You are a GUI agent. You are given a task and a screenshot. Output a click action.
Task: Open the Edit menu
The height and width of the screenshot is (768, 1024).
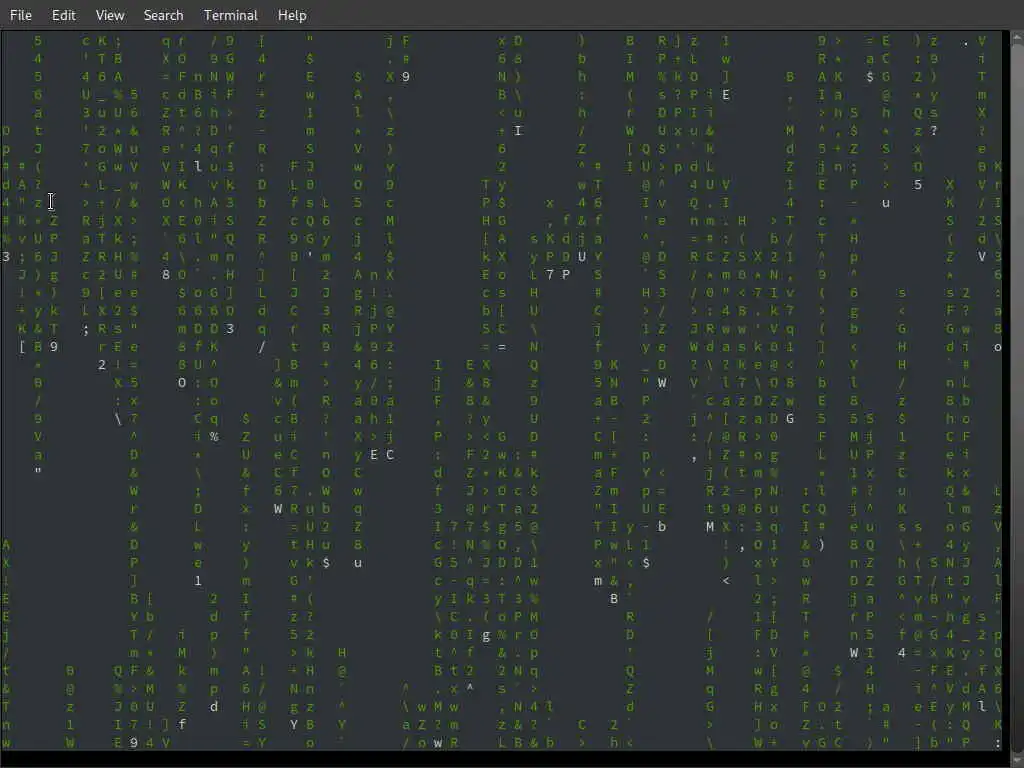63,15
